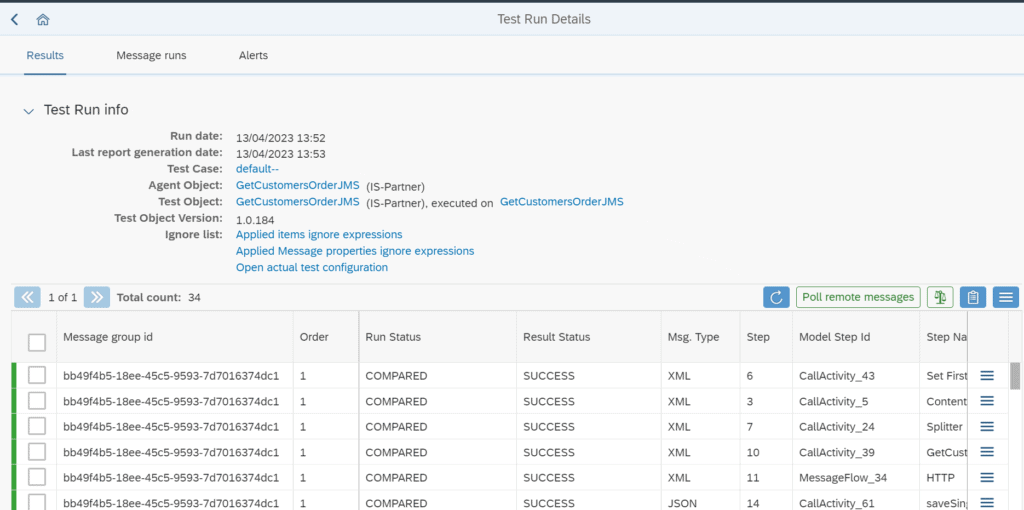Screen dimensions: 1024x510
Task: Click the Splitter step name cell
Action: click(x=944, y=426)
